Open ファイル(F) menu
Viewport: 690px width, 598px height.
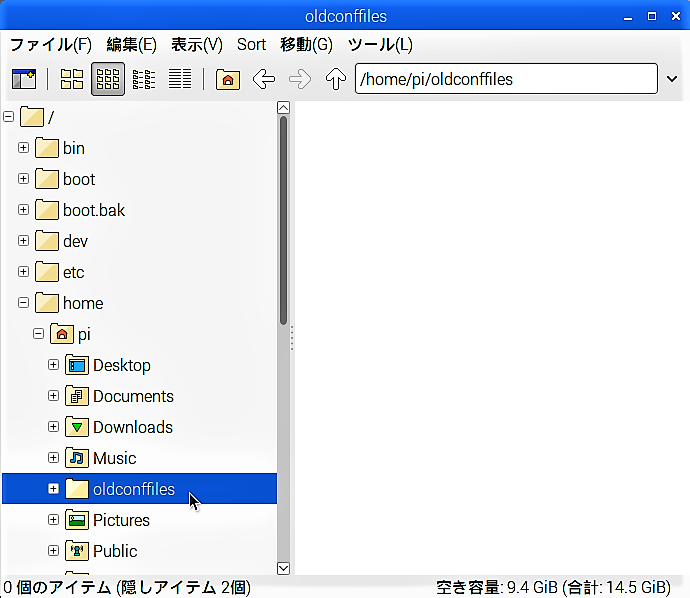(51, 44)
